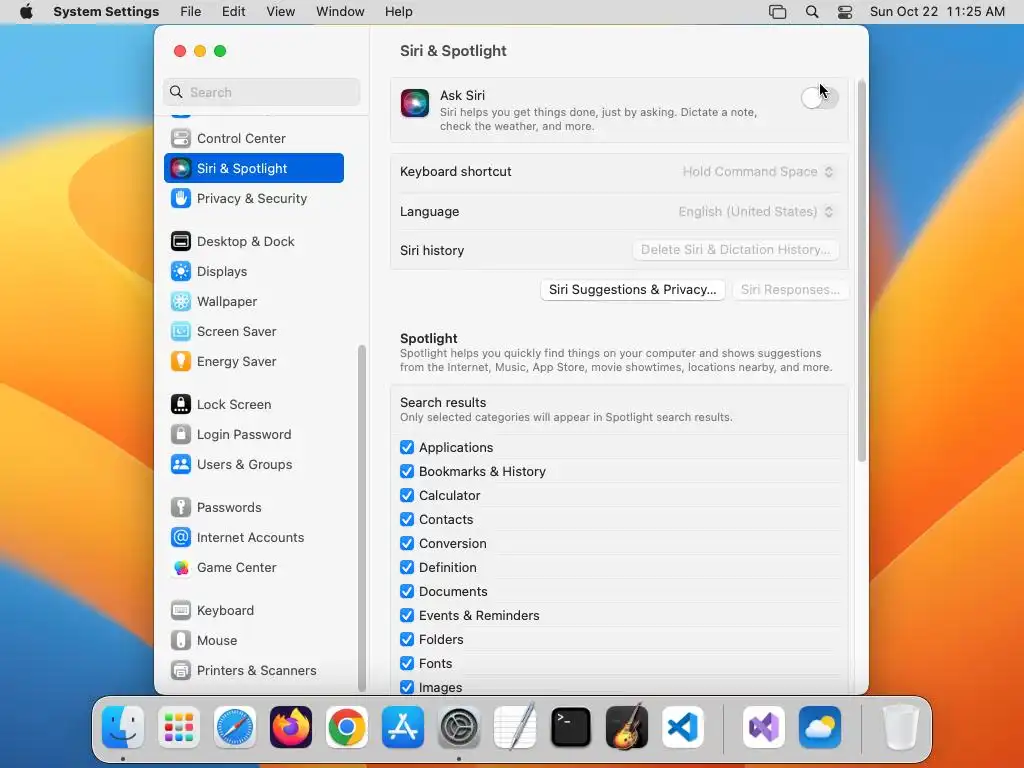Click the sidebar vertical scrollbar
This screenshot has height=768, width=1024.
362,518
